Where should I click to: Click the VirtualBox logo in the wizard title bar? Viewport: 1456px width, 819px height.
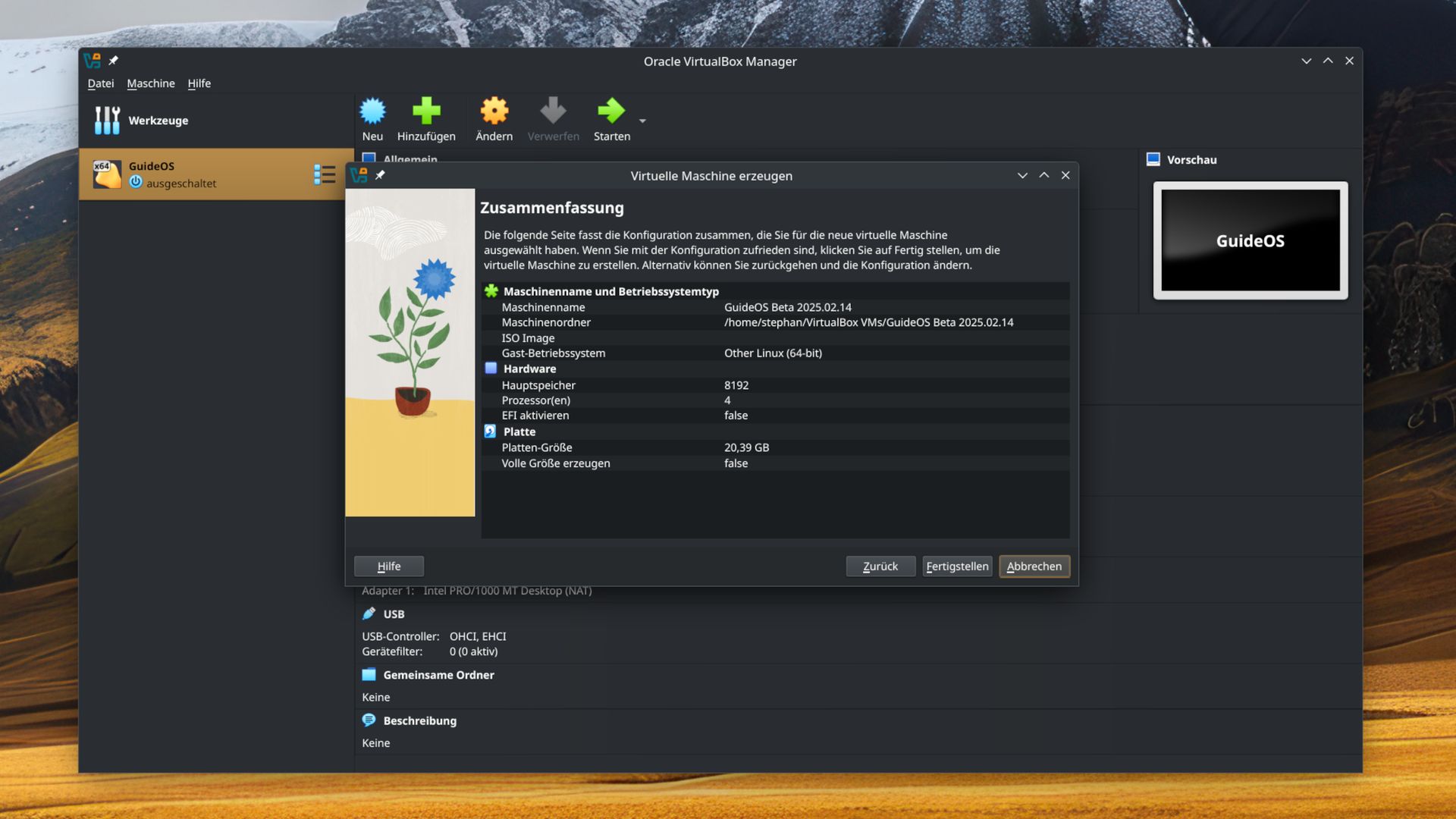point(359,175)
